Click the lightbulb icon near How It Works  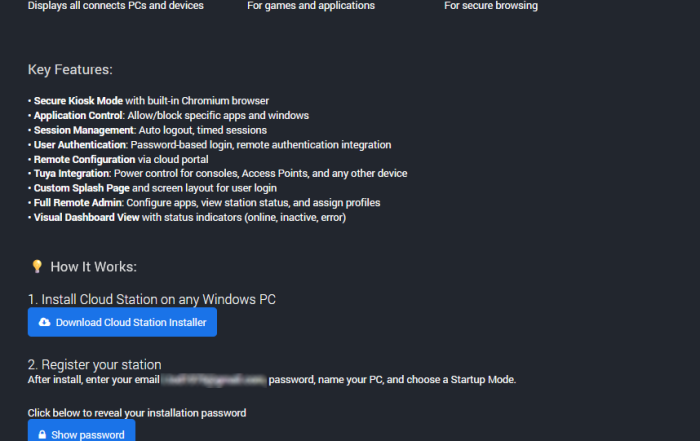pos(37,266)
